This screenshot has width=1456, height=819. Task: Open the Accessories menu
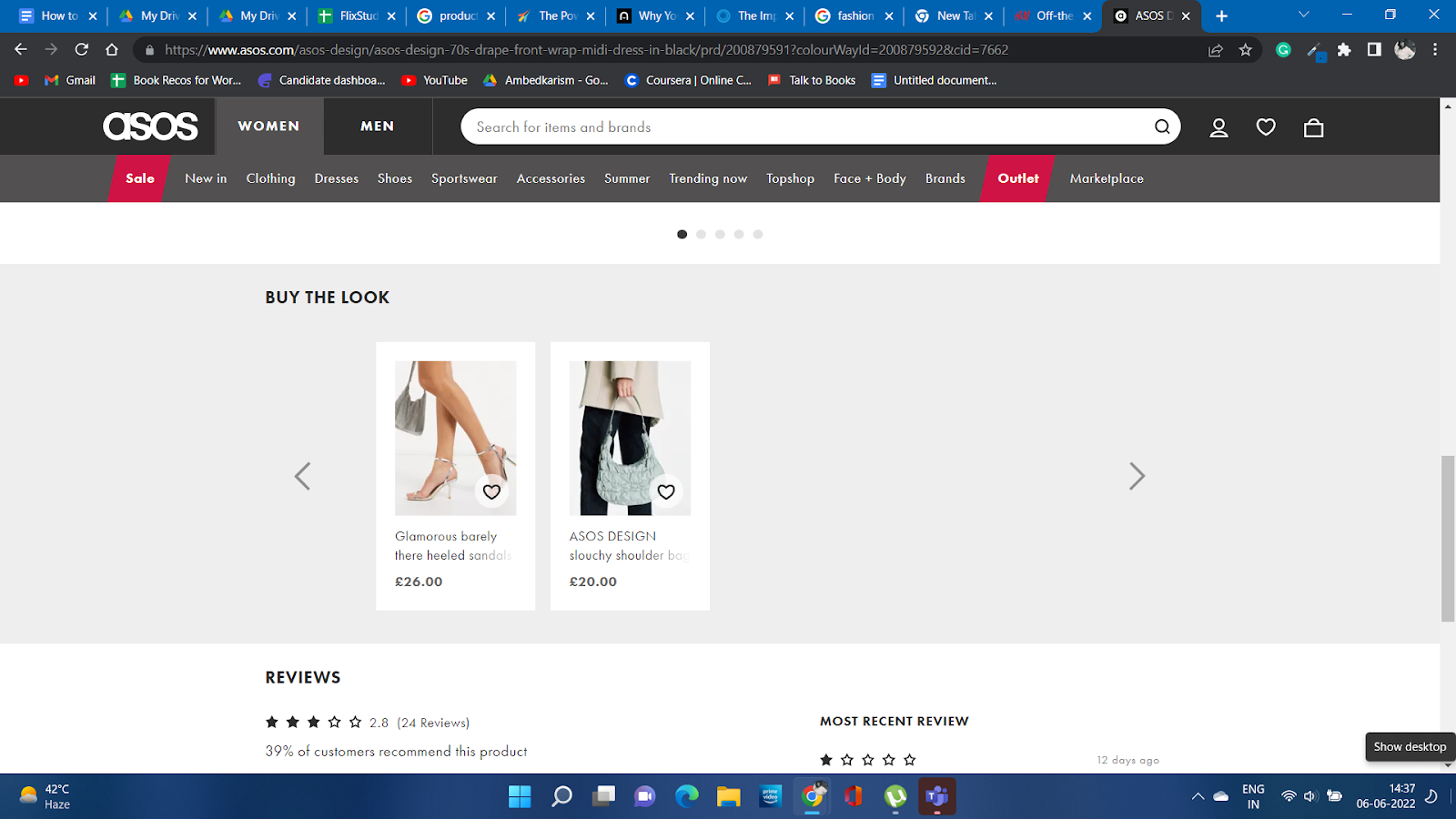[551, 178]
